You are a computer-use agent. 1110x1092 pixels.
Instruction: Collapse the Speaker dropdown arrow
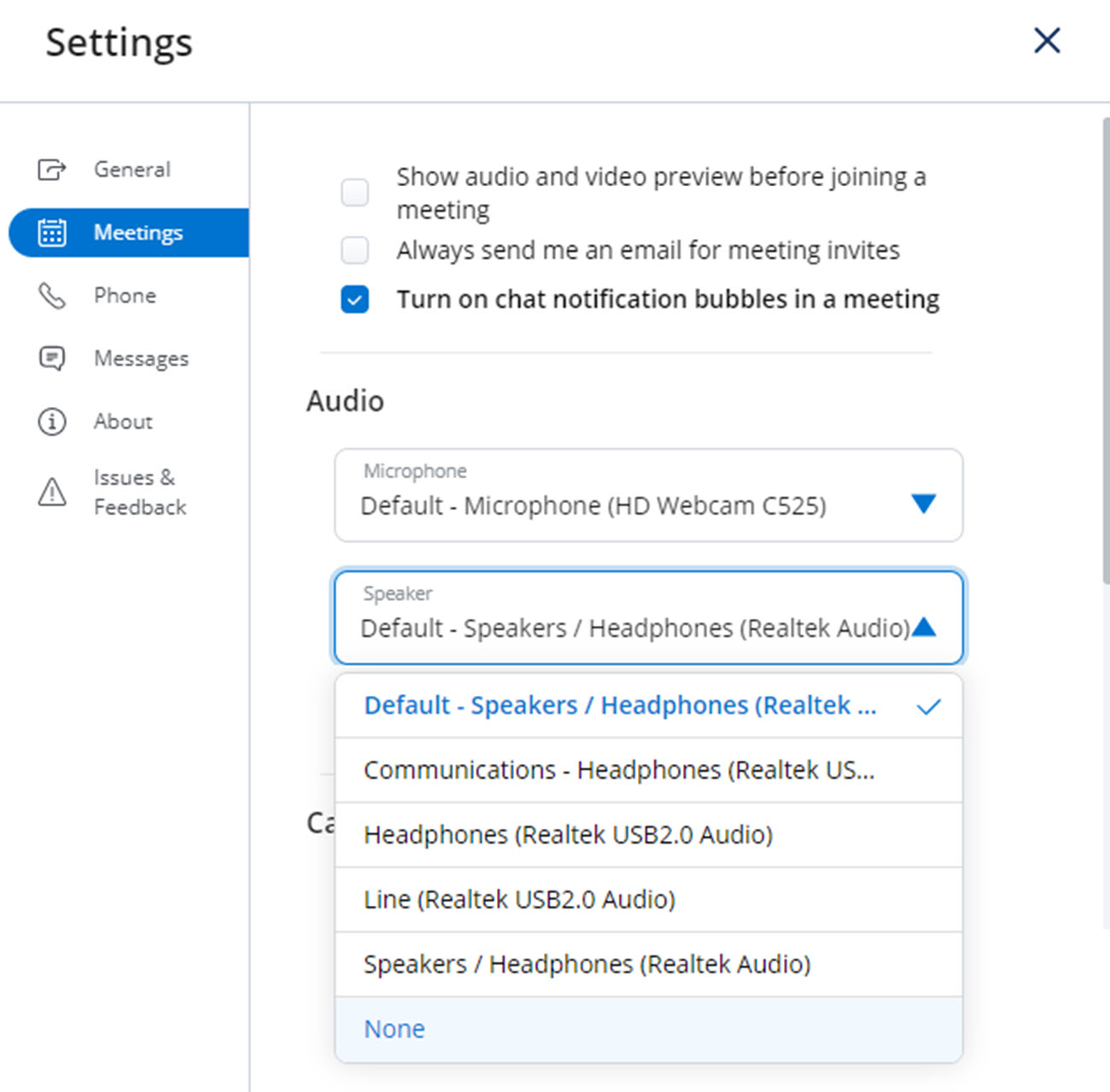(924, 628)
